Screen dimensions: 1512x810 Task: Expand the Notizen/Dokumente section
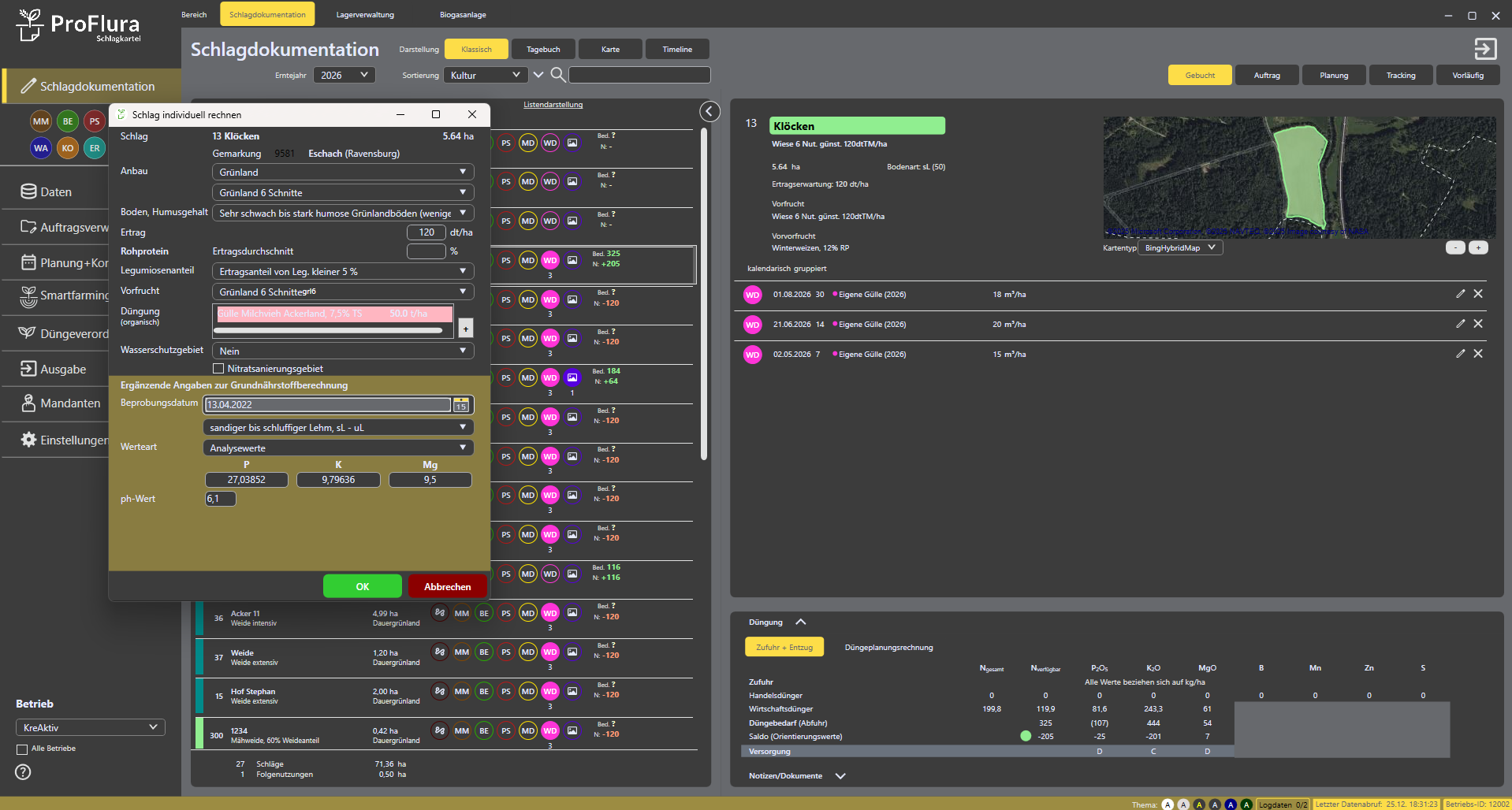(x=840, y=776)
